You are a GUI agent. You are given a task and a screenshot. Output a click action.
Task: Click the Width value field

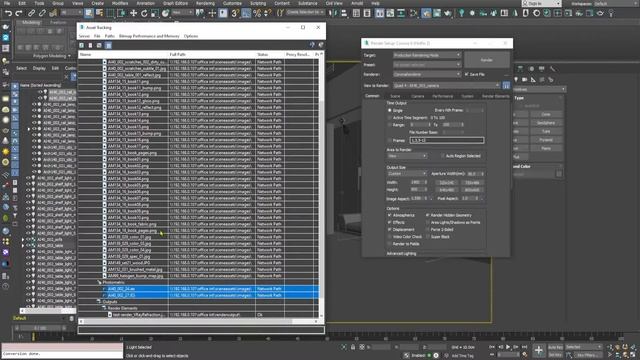417,182
